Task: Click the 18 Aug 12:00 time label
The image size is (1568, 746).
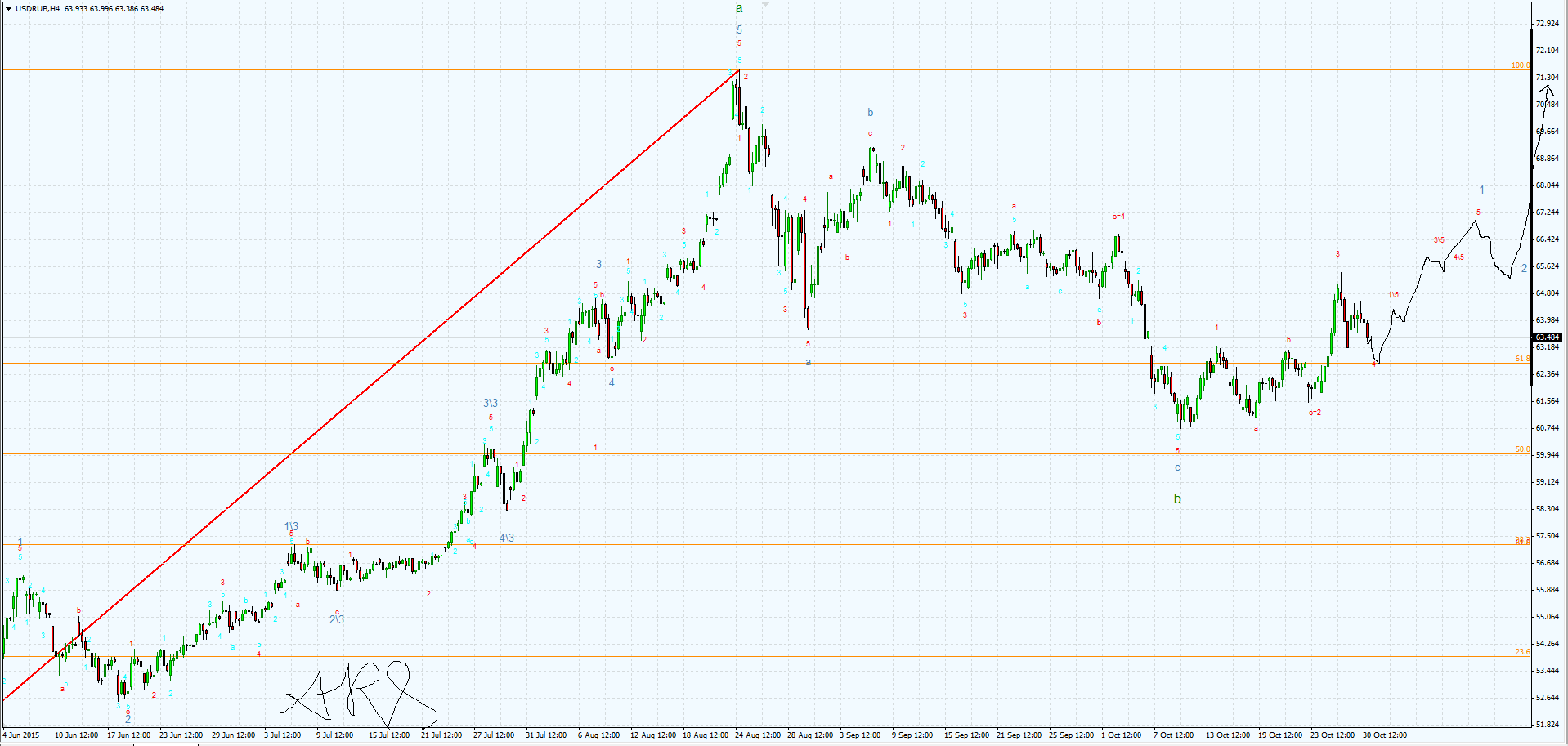Action: pos(705,735)
